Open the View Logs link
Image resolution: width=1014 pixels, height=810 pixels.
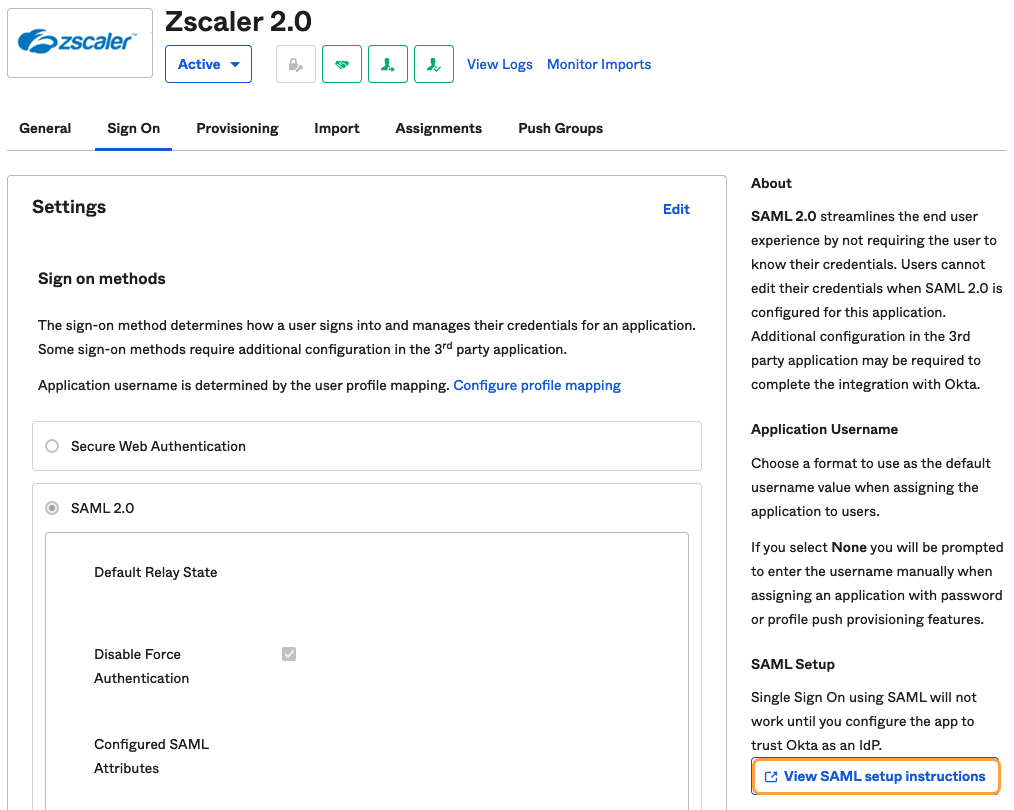click(500, 64)
